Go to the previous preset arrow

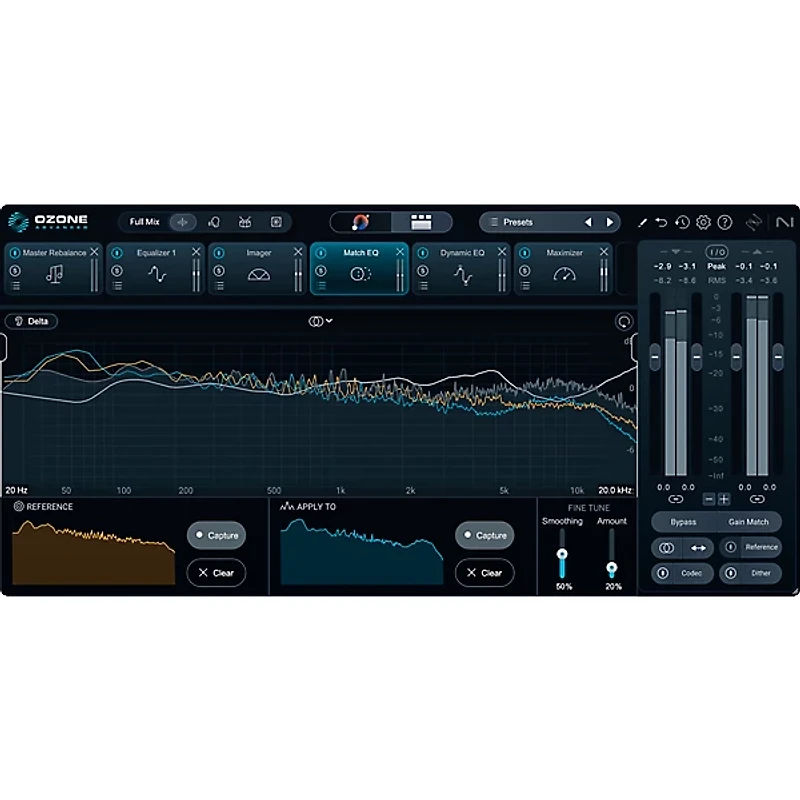coord(588,222)
